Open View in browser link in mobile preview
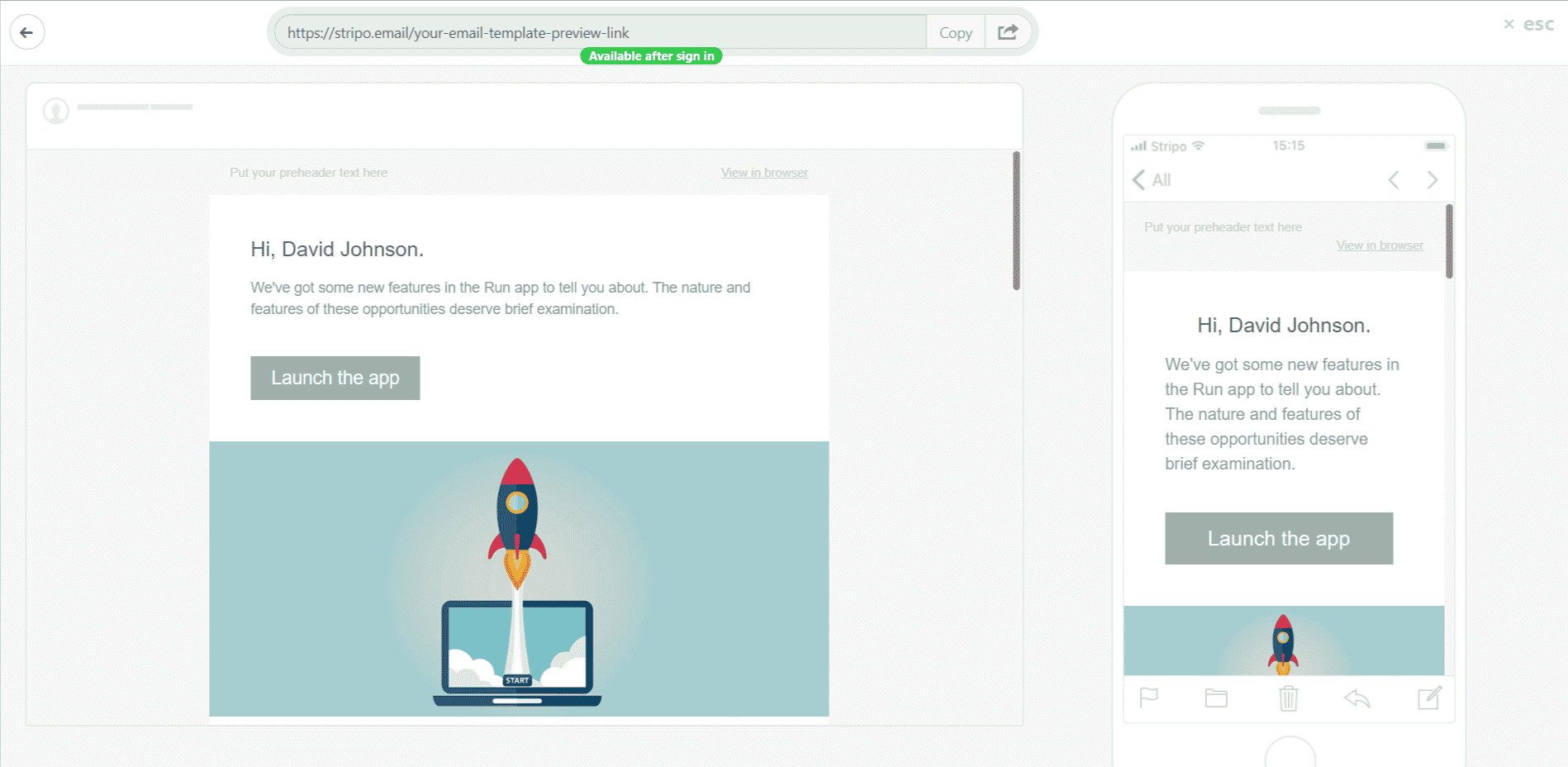The image size is (1568, 767). (x=1380, y=245)
